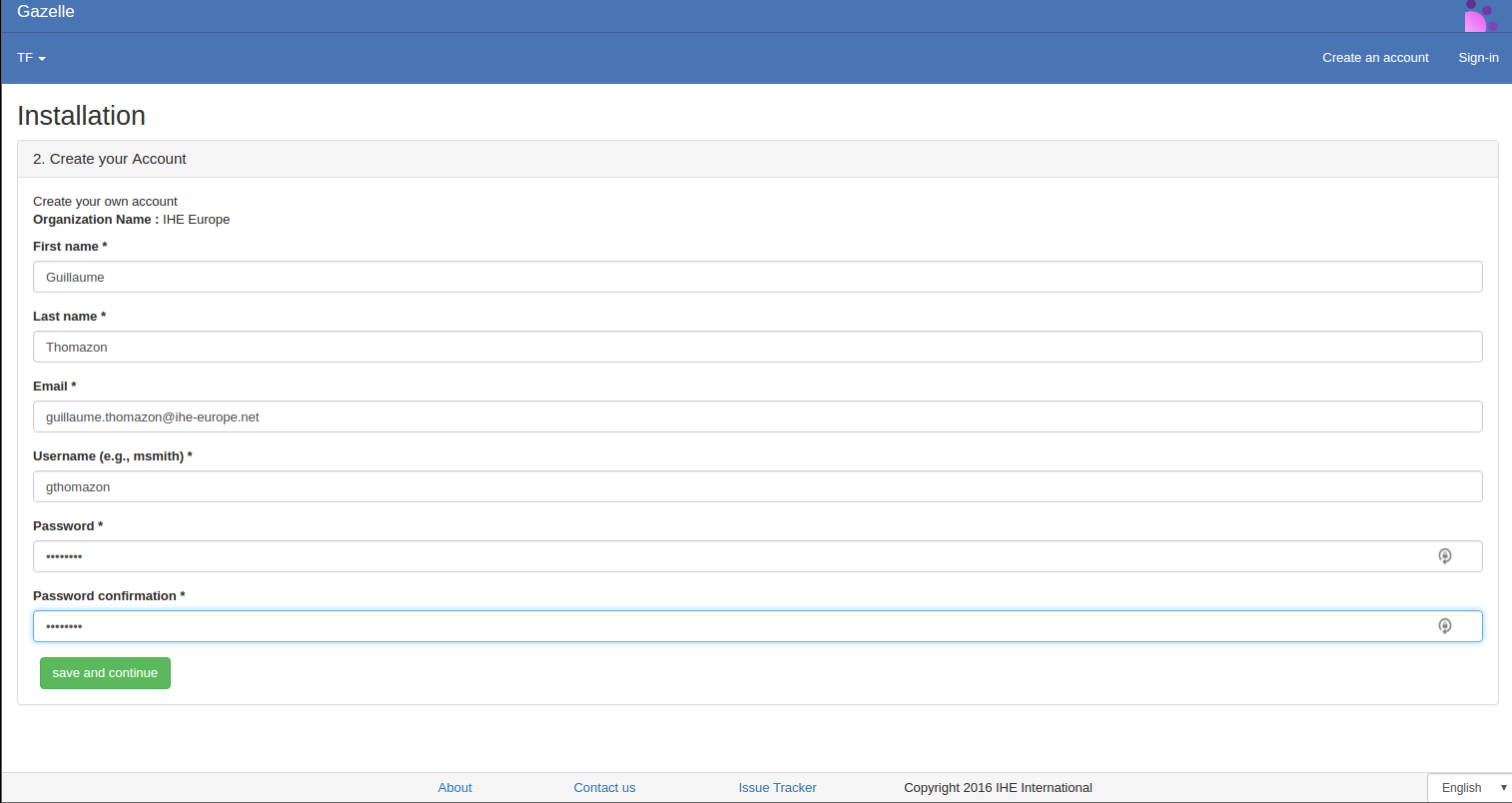Viewport: 1512px width, 803px height.
Task: Open the English language selector
Action: tap(1469, 788)
